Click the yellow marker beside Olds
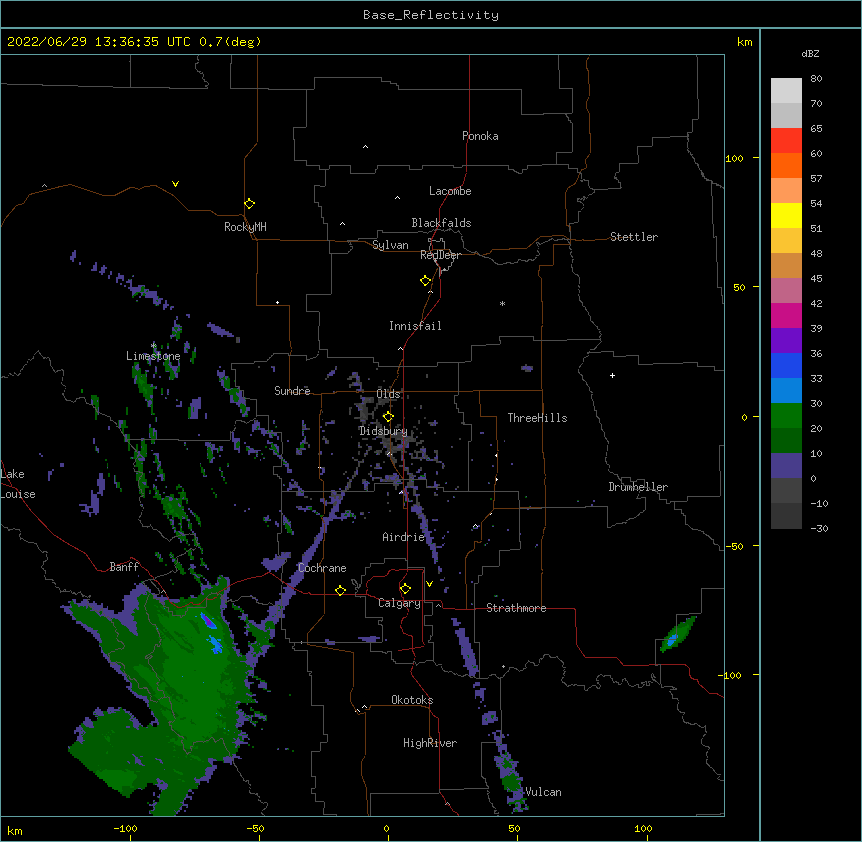Screen dimensions: 862x842 (388, 417)
